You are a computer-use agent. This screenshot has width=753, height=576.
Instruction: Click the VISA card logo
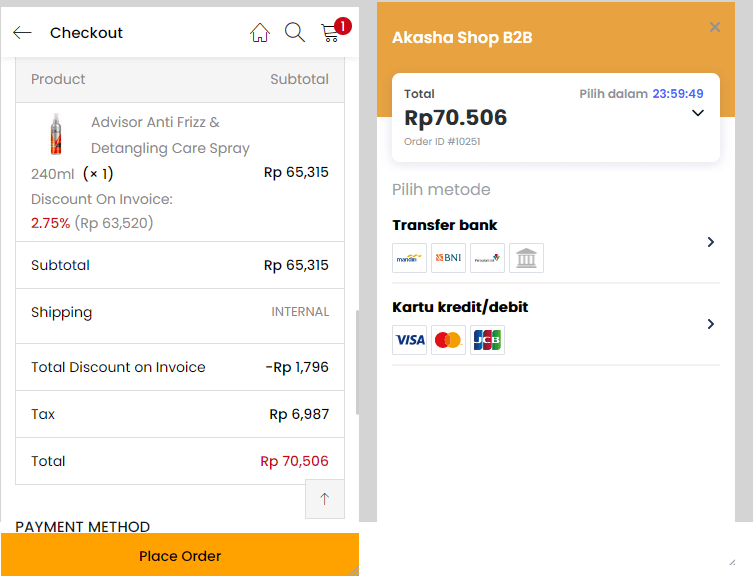click(409, 340)
